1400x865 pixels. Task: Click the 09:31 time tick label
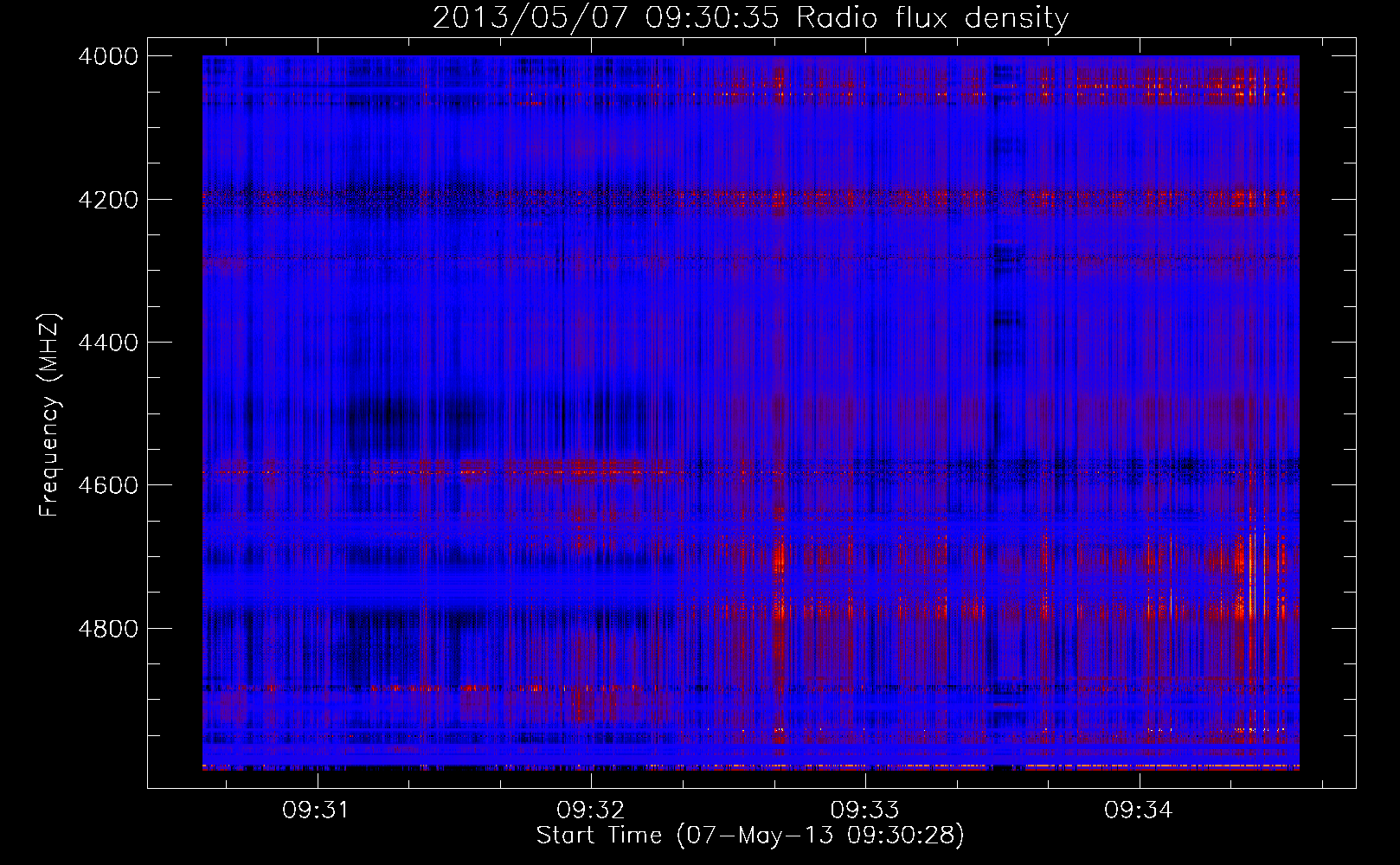(316, 811)
